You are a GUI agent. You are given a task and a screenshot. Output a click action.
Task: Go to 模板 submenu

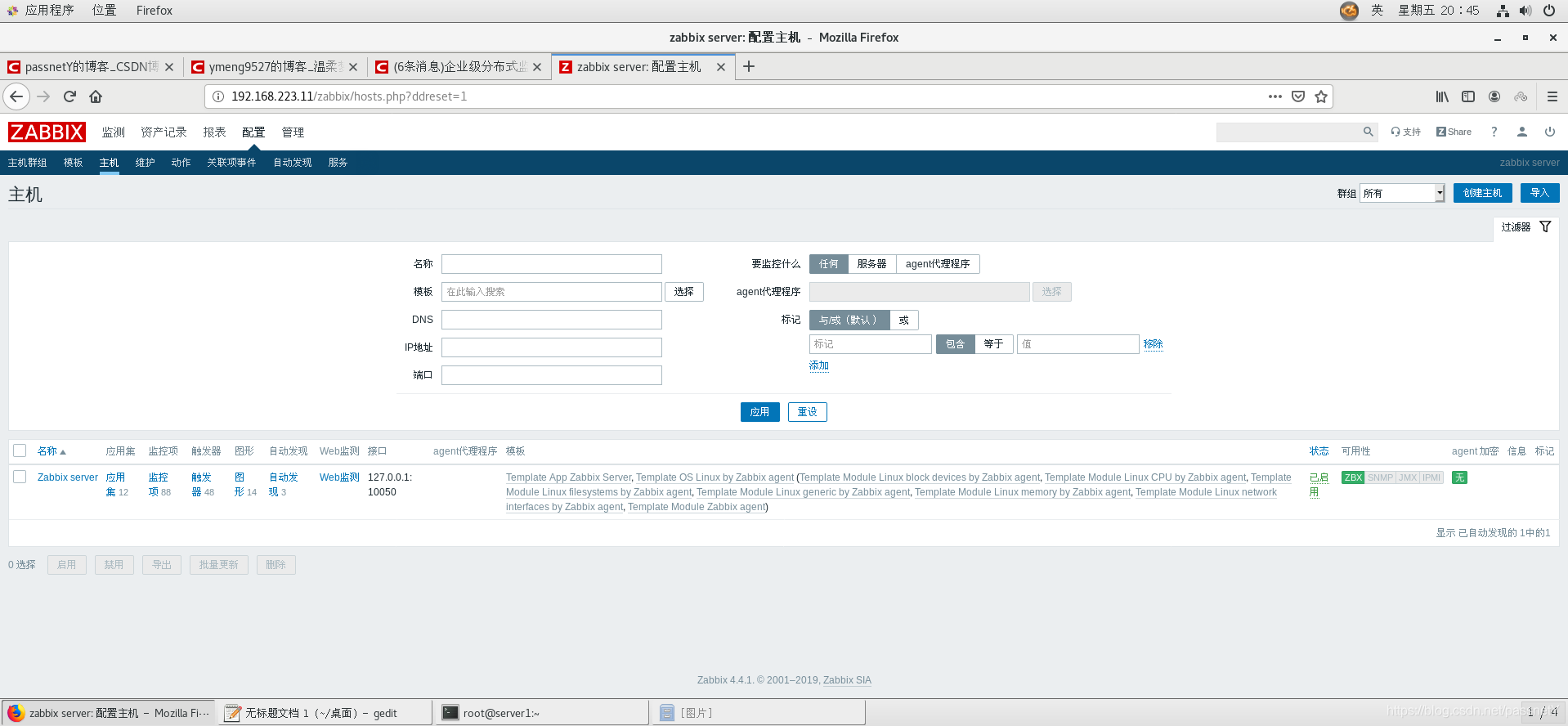pos(74,163)
